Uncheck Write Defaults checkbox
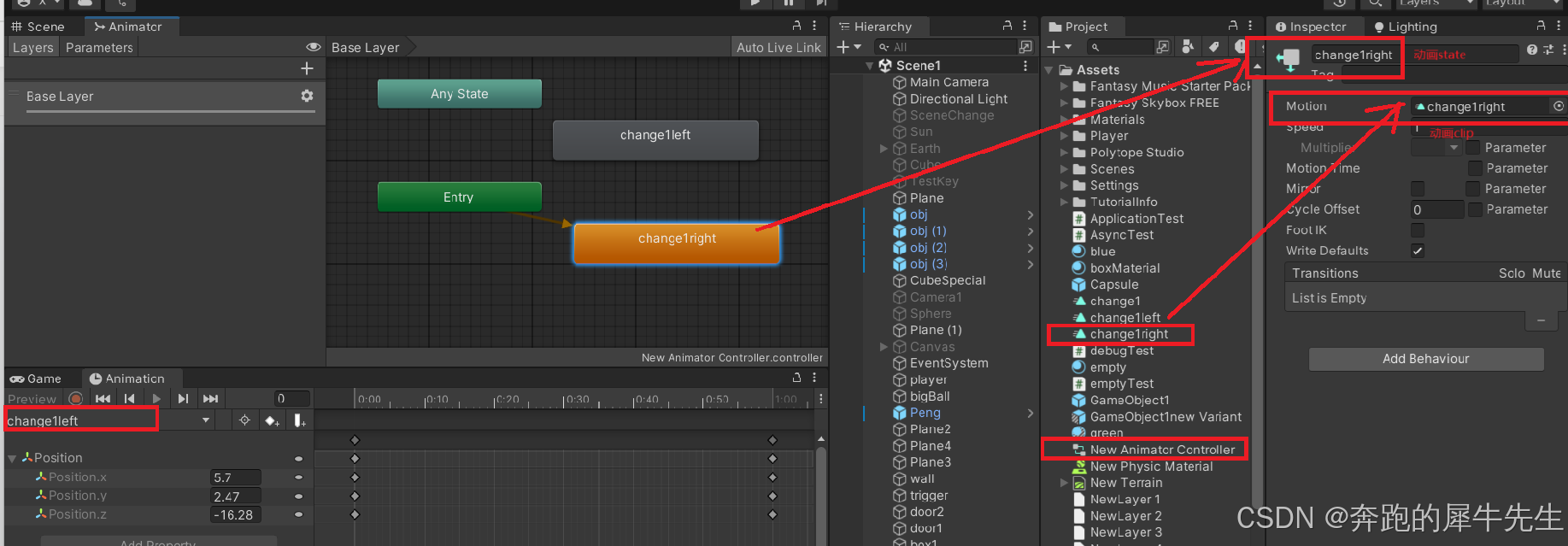The image size is (1568, 546). tap(1418, 250)
